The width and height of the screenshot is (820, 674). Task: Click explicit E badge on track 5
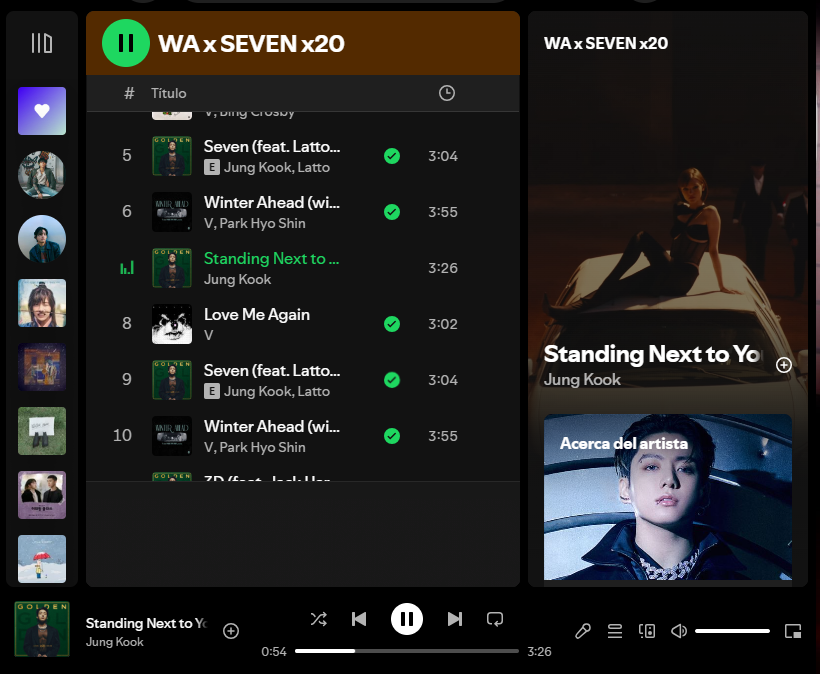[x=212, y=167]
